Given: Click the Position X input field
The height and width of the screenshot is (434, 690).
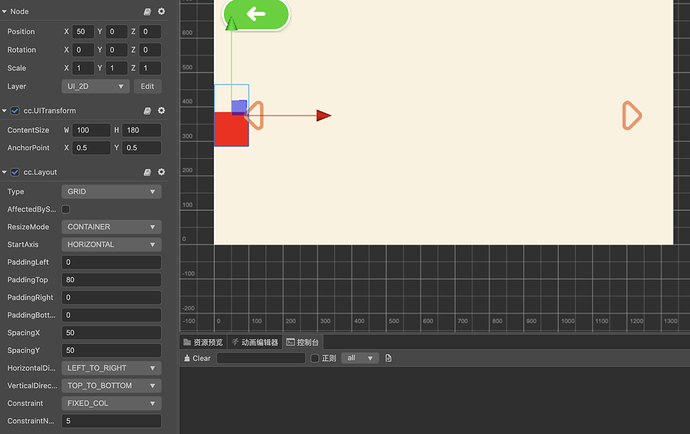Looking at the screenshot, I should pos(83,32).
